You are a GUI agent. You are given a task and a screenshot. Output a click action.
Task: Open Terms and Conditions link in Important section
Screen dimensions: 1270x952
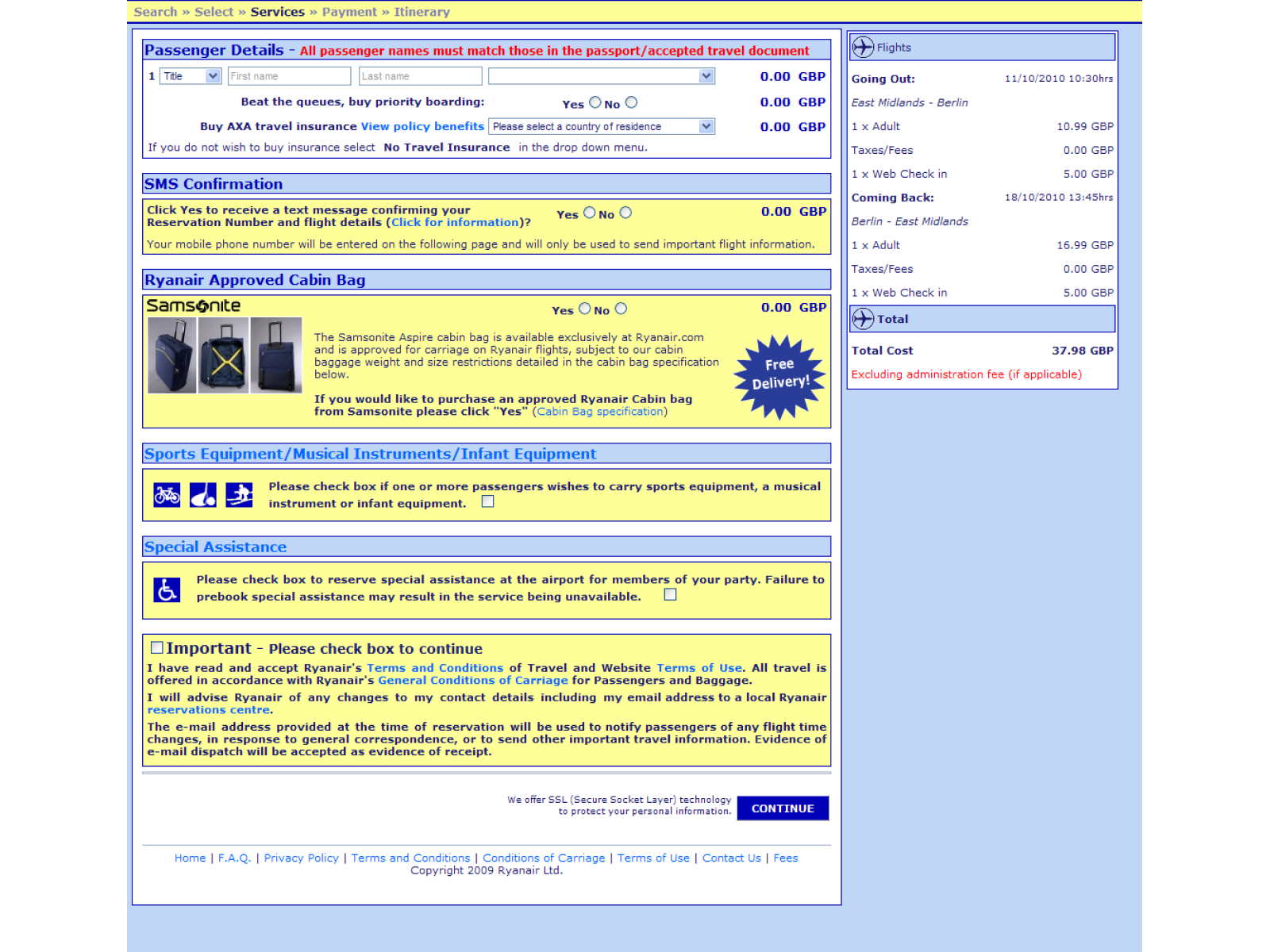pyautogui.click(x=435, y=668)
